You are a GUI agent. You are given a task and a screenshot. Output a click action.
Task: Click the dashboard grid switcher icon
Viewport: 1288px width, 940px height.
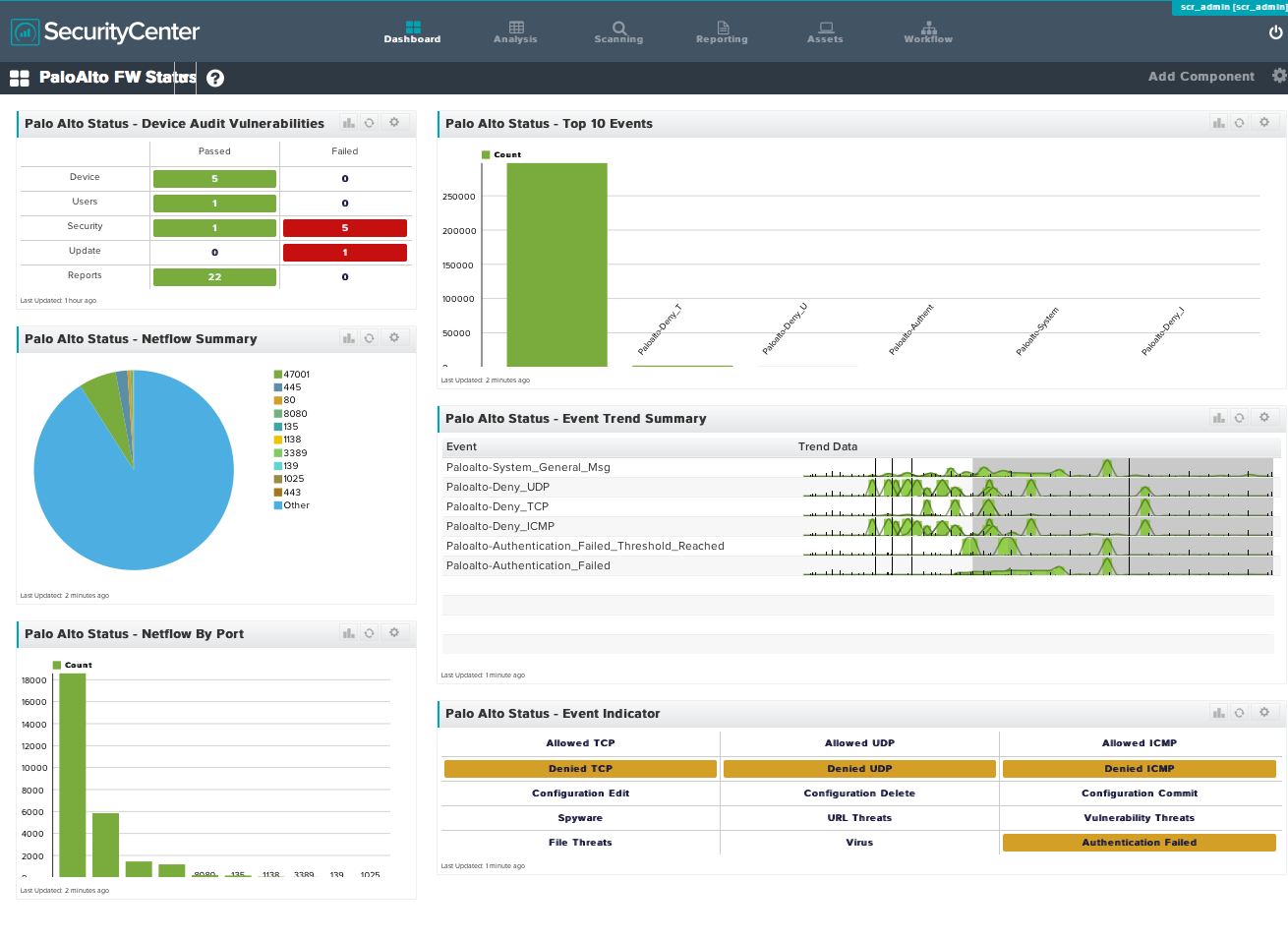19,78
